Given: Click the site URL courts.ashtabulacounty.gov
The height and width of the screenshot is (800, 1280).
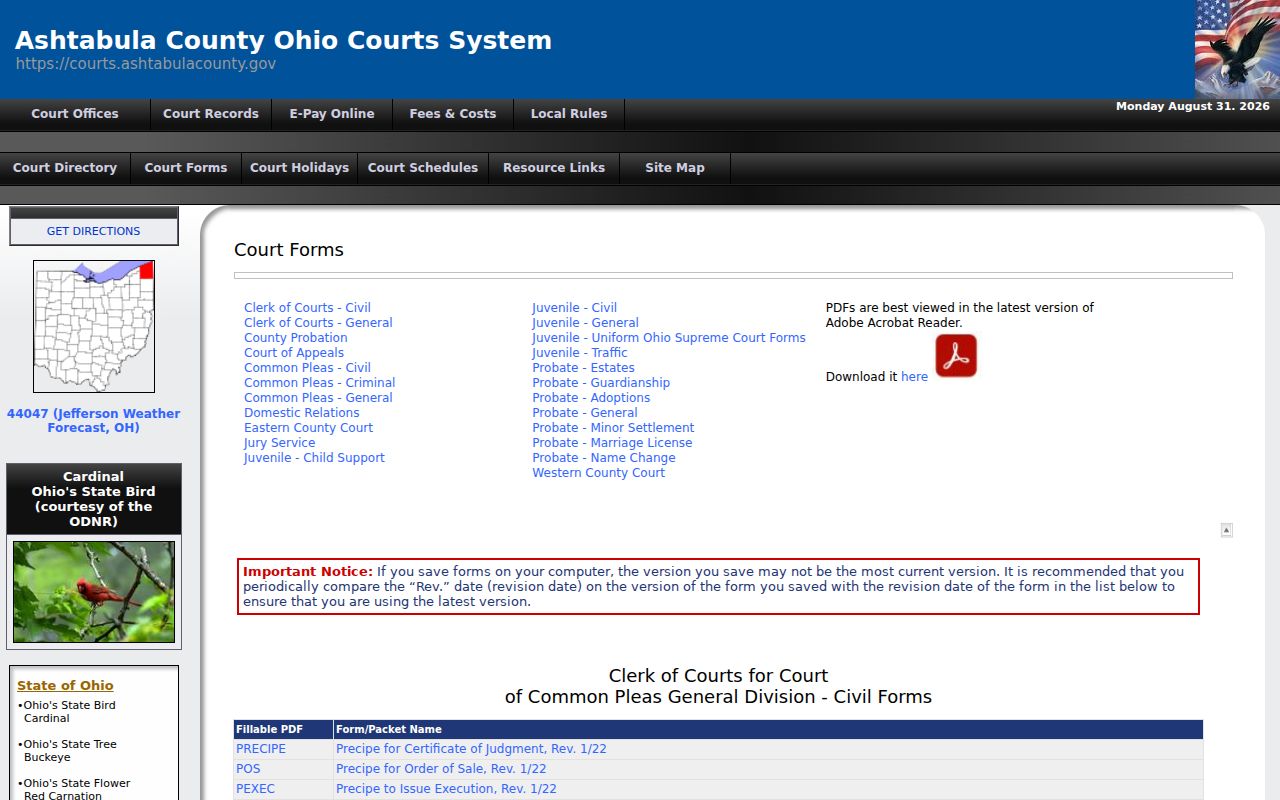Looking at the screenshot, I should coord(146,64).
